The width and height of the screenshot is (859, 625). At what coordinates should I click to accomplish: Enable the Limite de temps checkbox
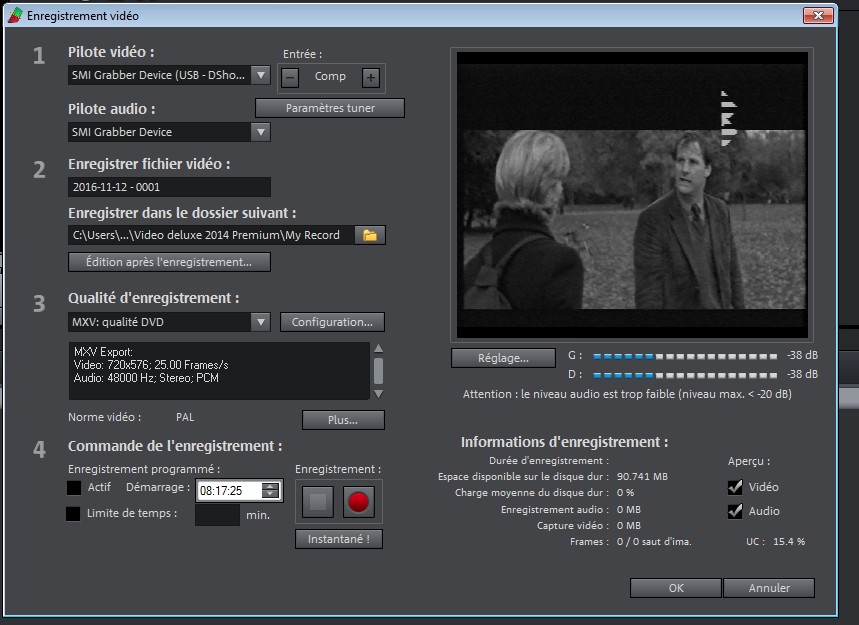click(x=73, y=514)
